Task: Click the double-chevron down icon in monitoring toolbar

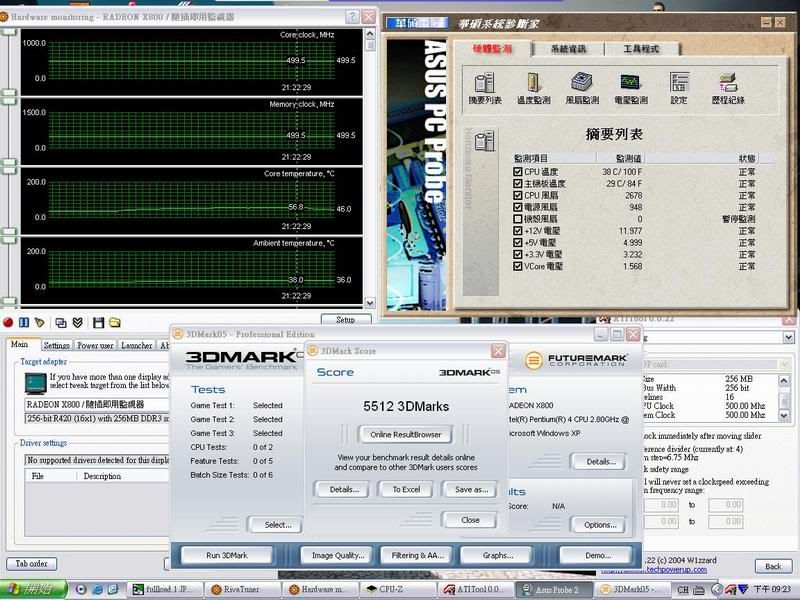Action: click(x=77, y=322)
